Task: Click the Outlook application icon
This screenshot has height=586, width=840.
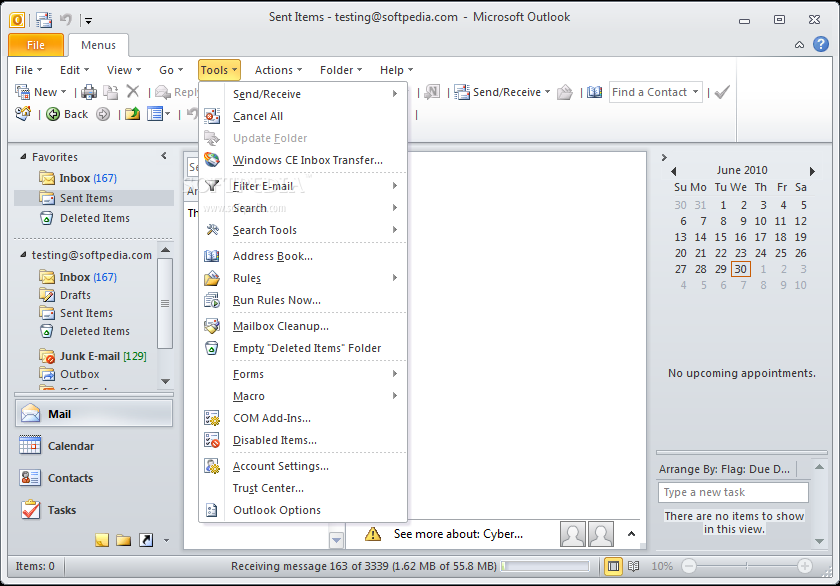Action: coord(17,20)
